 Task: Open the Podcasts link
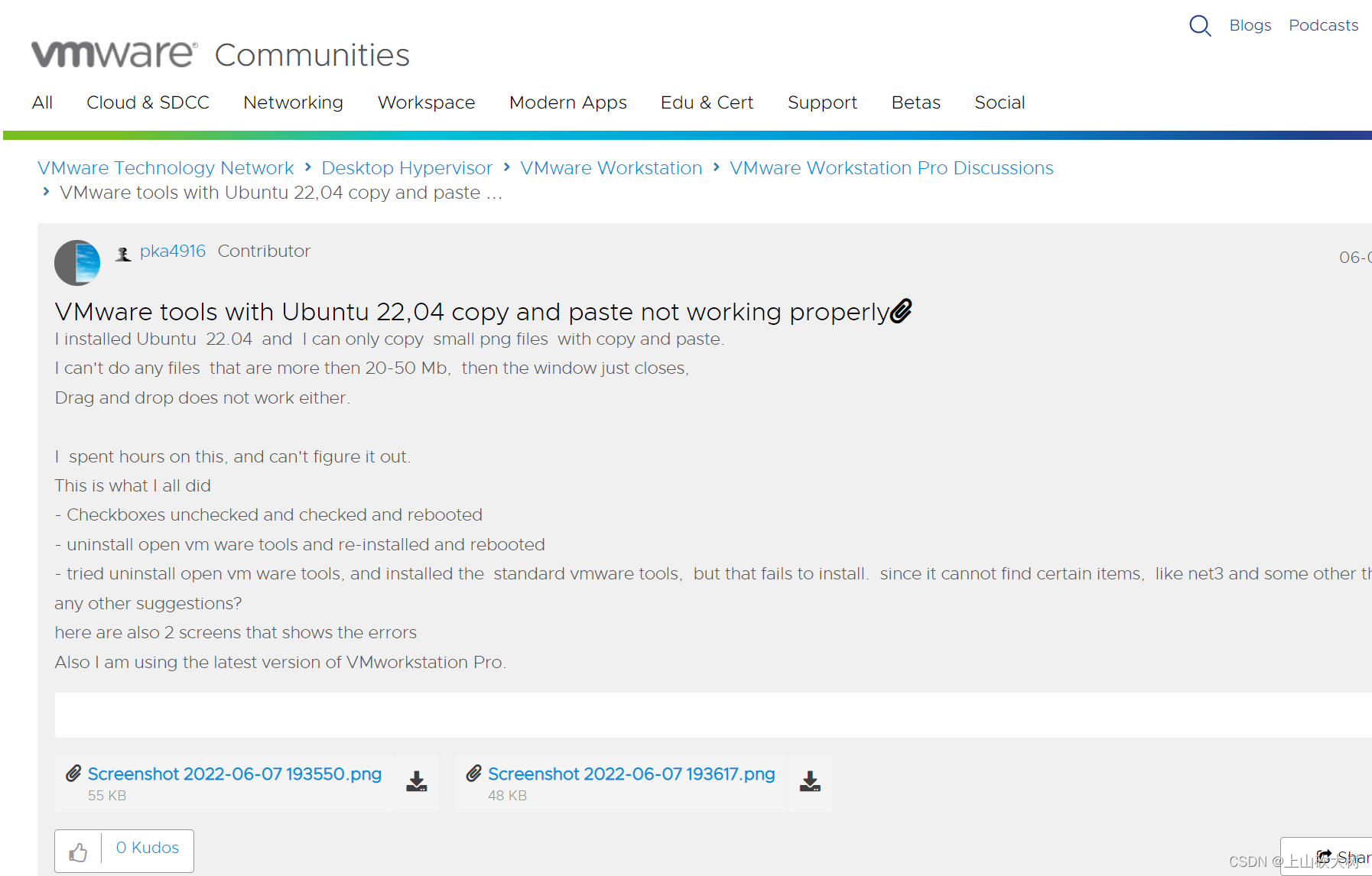[1324, 25]
